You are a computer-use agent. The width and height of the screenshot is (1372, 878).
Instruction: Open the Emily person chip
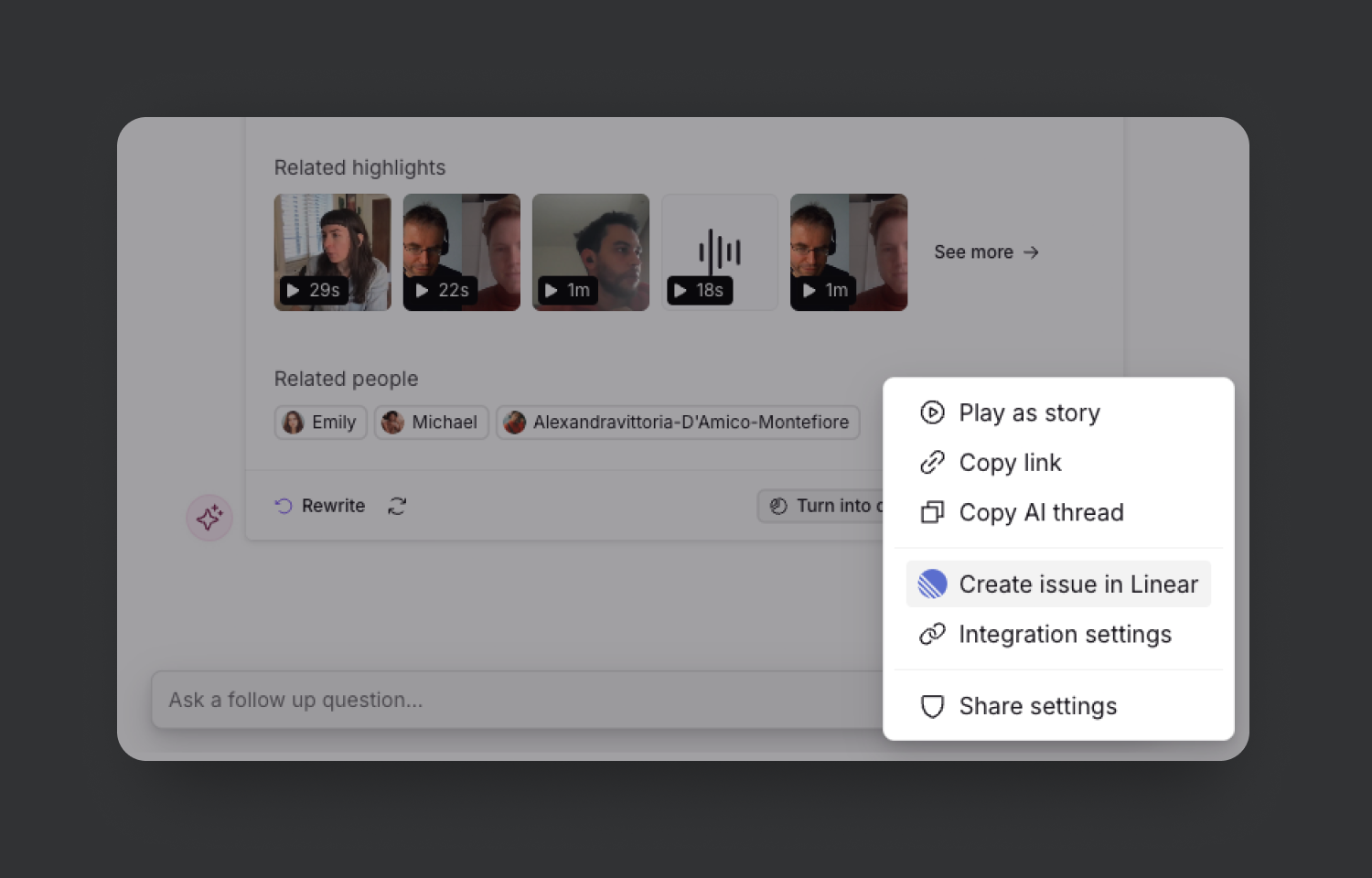point(321,423)
